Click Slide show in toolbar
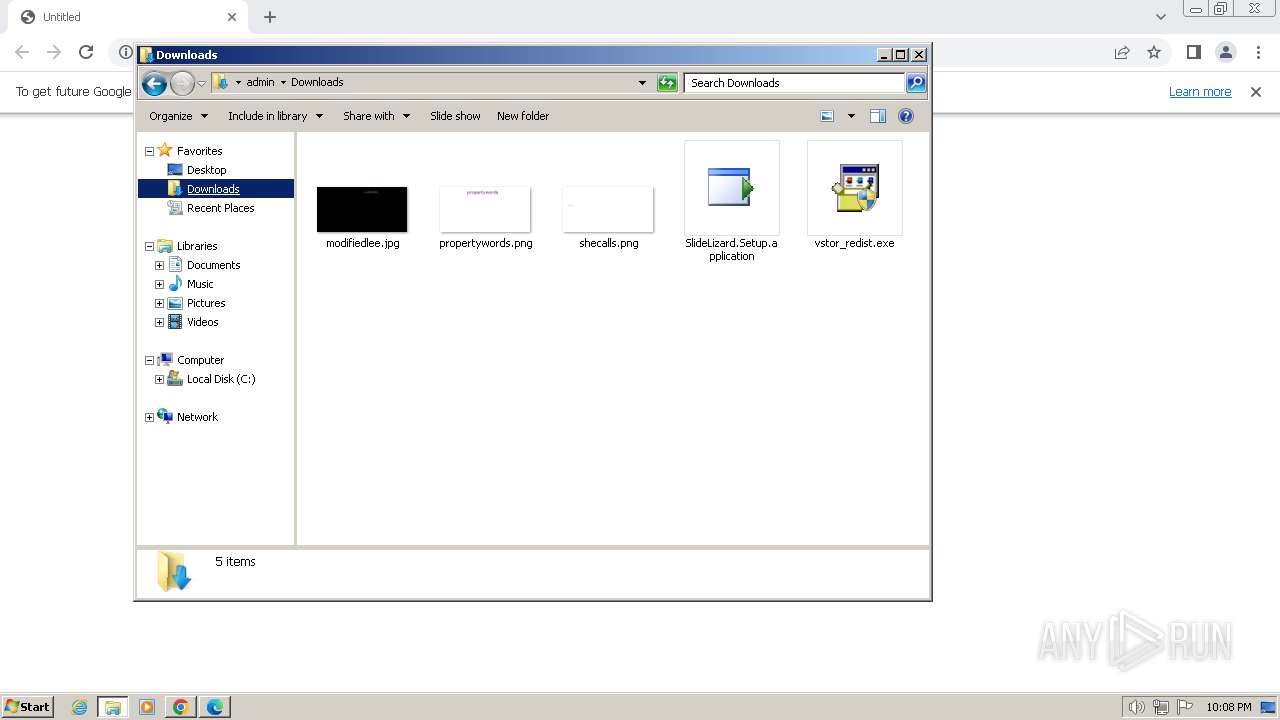 point(455,116)
